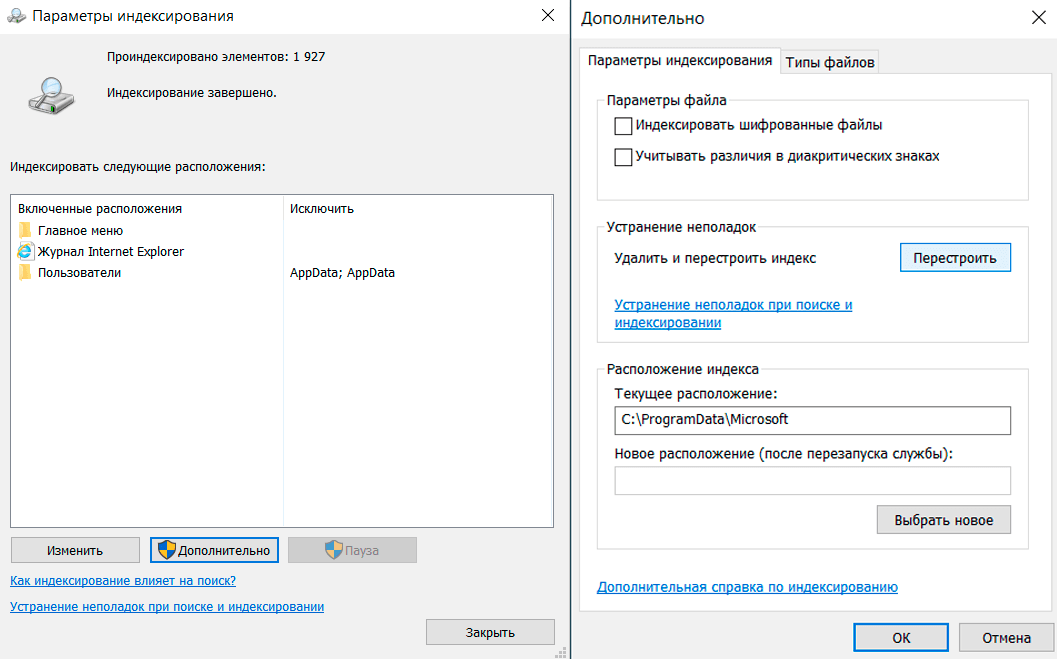Open Как индексирование влияет на поиск link
Screen dimensions: 1057x659
[123, 580]
